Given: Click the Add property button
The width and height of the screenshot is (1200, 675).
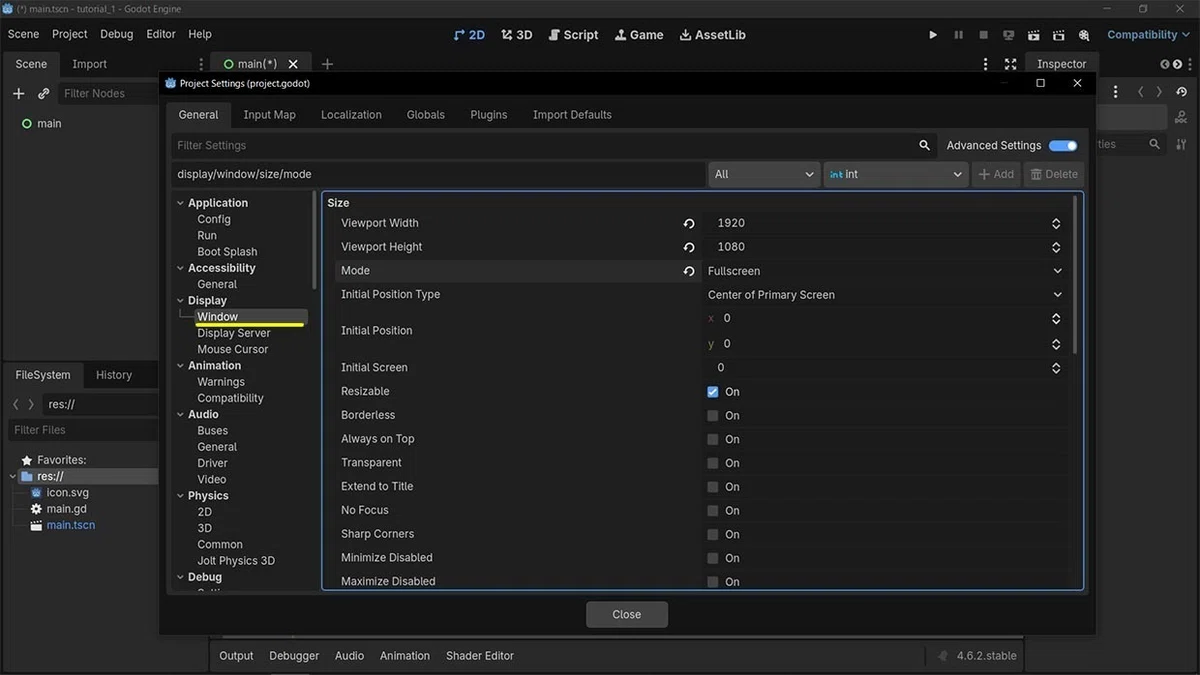Looking at the screenshot, I should pos(996,174).
